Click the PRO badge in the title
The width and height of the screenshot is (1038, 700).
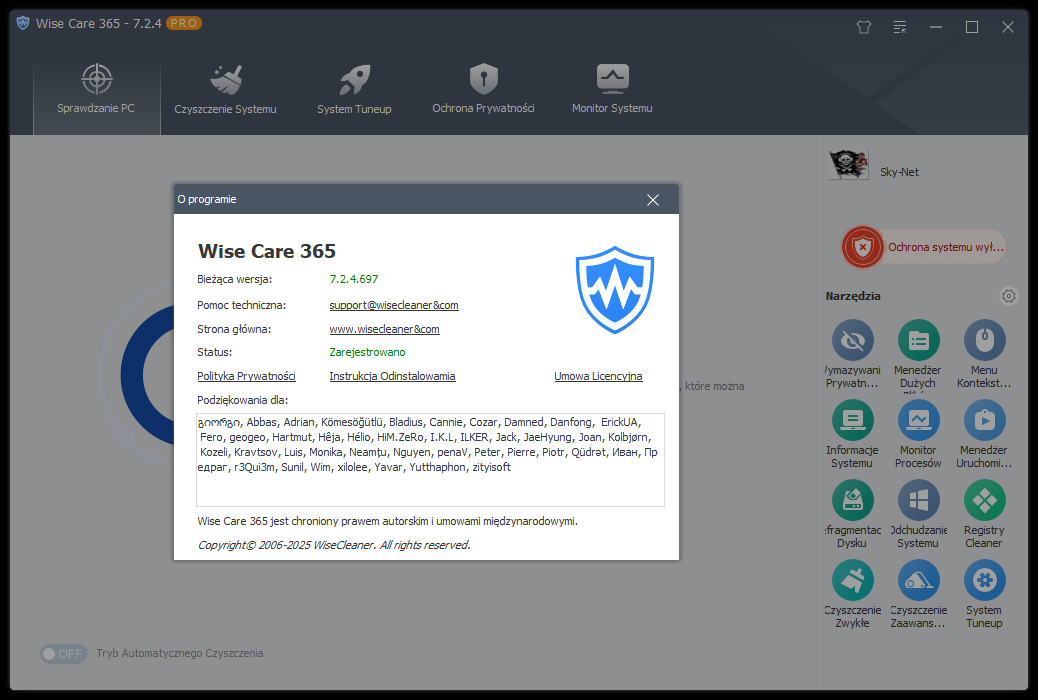(x=183, y=23)
